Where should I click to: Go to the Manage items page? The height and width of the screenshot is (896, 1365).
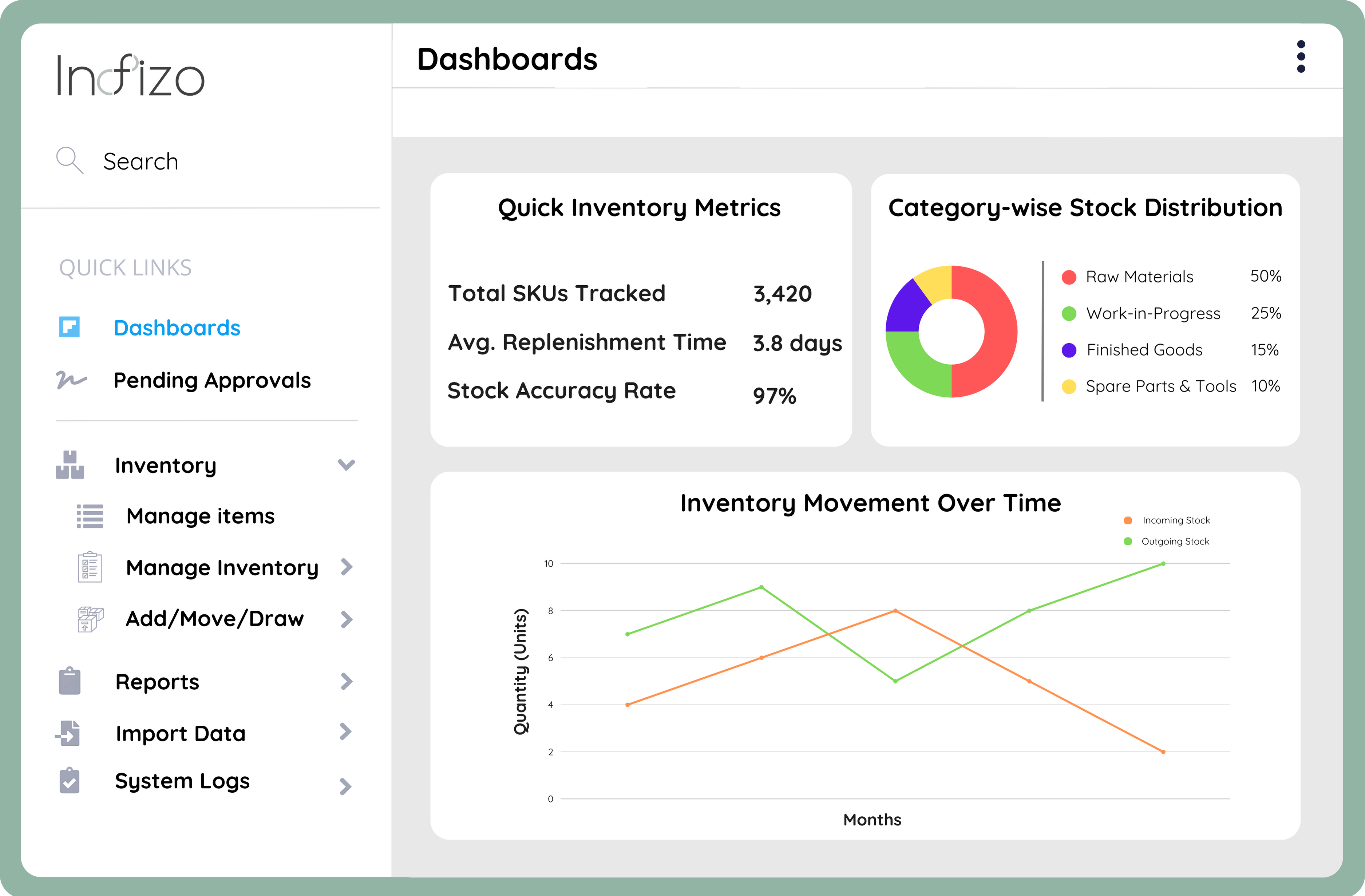coord(200,516)
